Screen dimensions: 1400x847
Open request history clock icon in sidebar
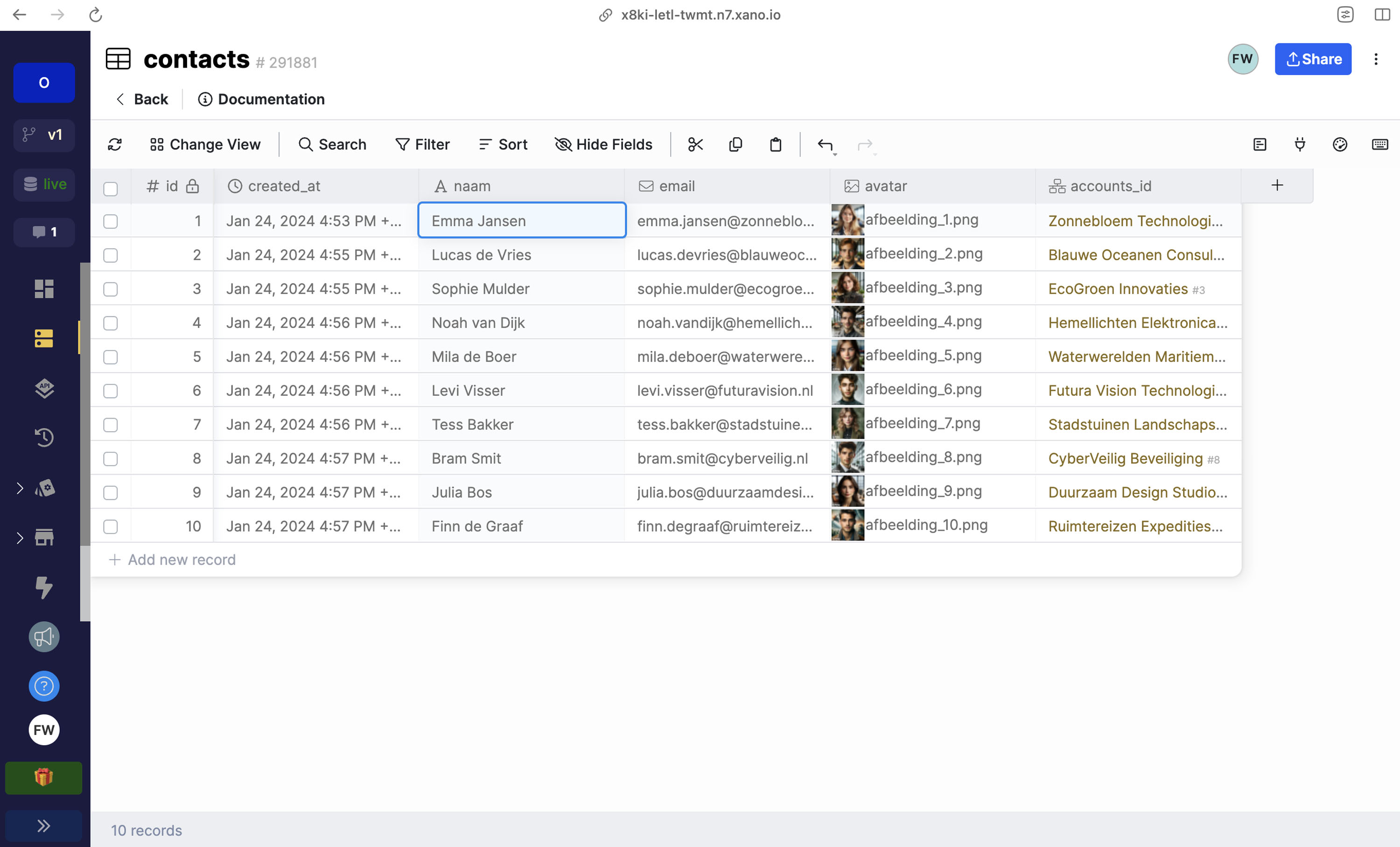pyautogui.click(x=44, y=437)
